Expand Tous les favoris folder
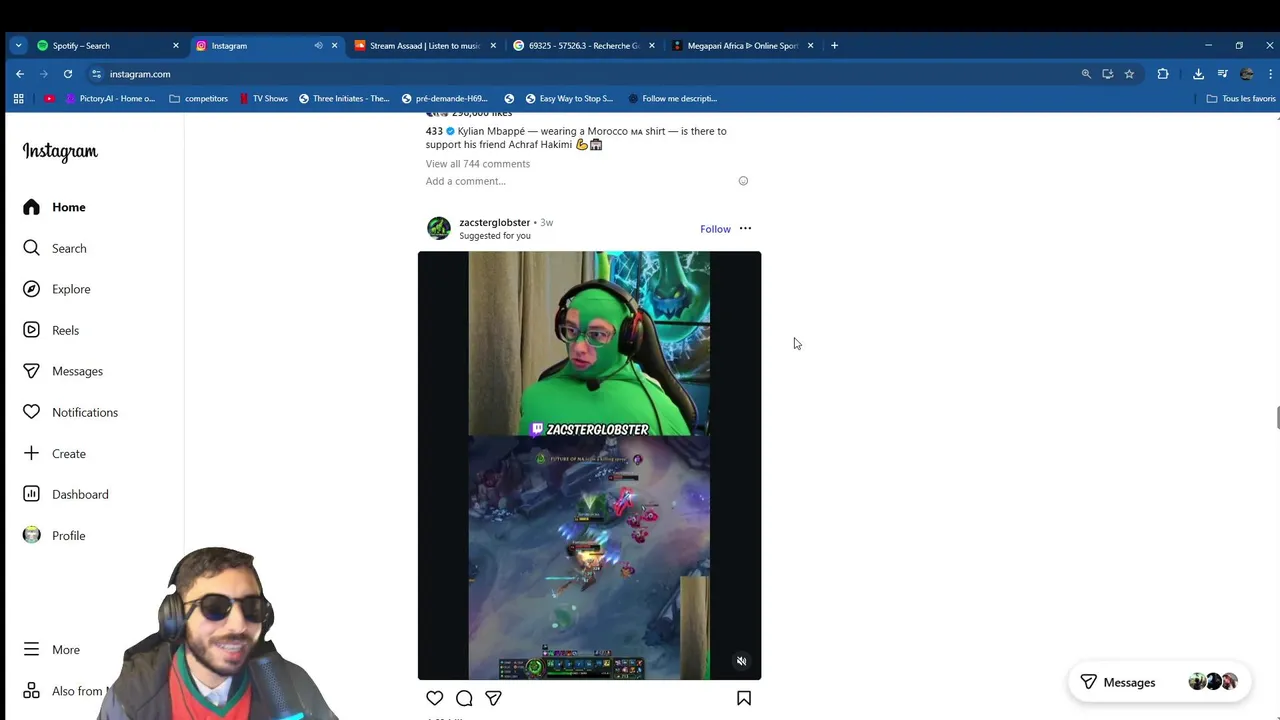 click(1241, 98)
